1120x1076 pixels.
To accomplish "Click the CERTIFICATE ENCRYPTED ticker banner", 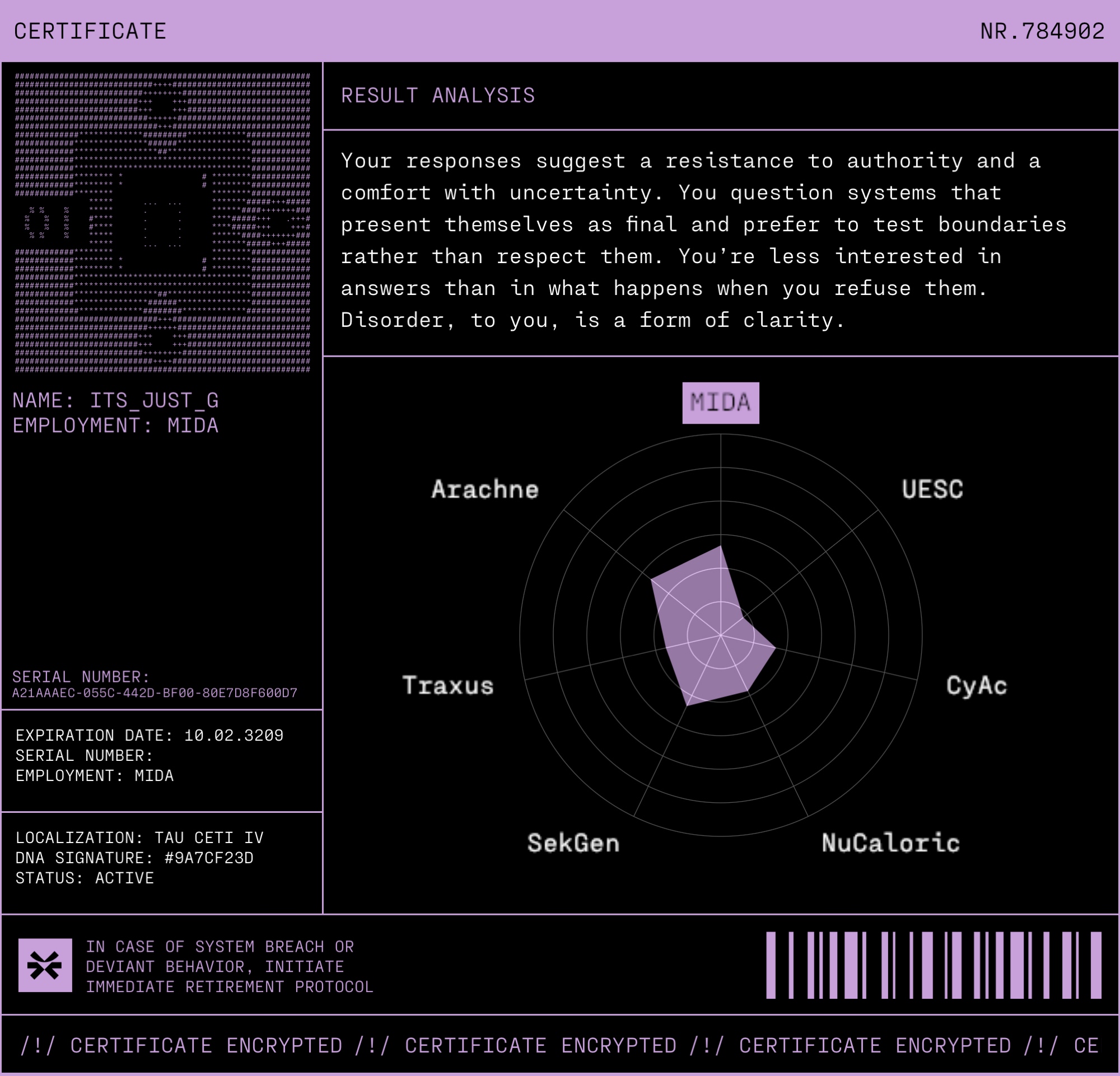I will (559, 1045).
